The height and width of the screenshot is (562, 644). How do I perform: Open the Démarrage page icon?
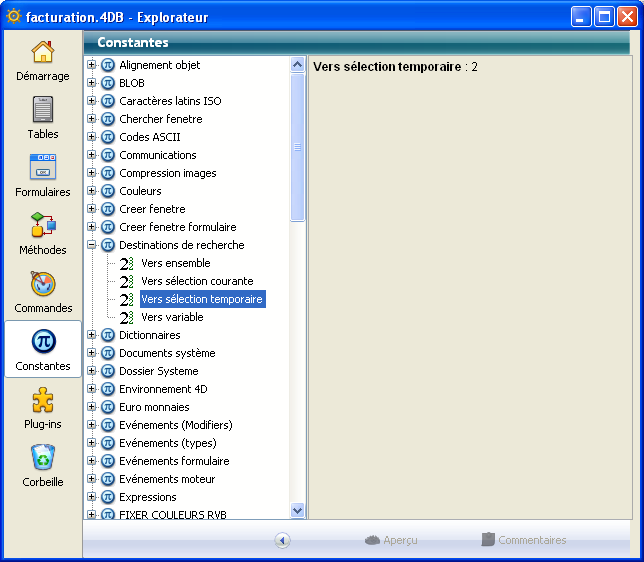tap(43, 52)
